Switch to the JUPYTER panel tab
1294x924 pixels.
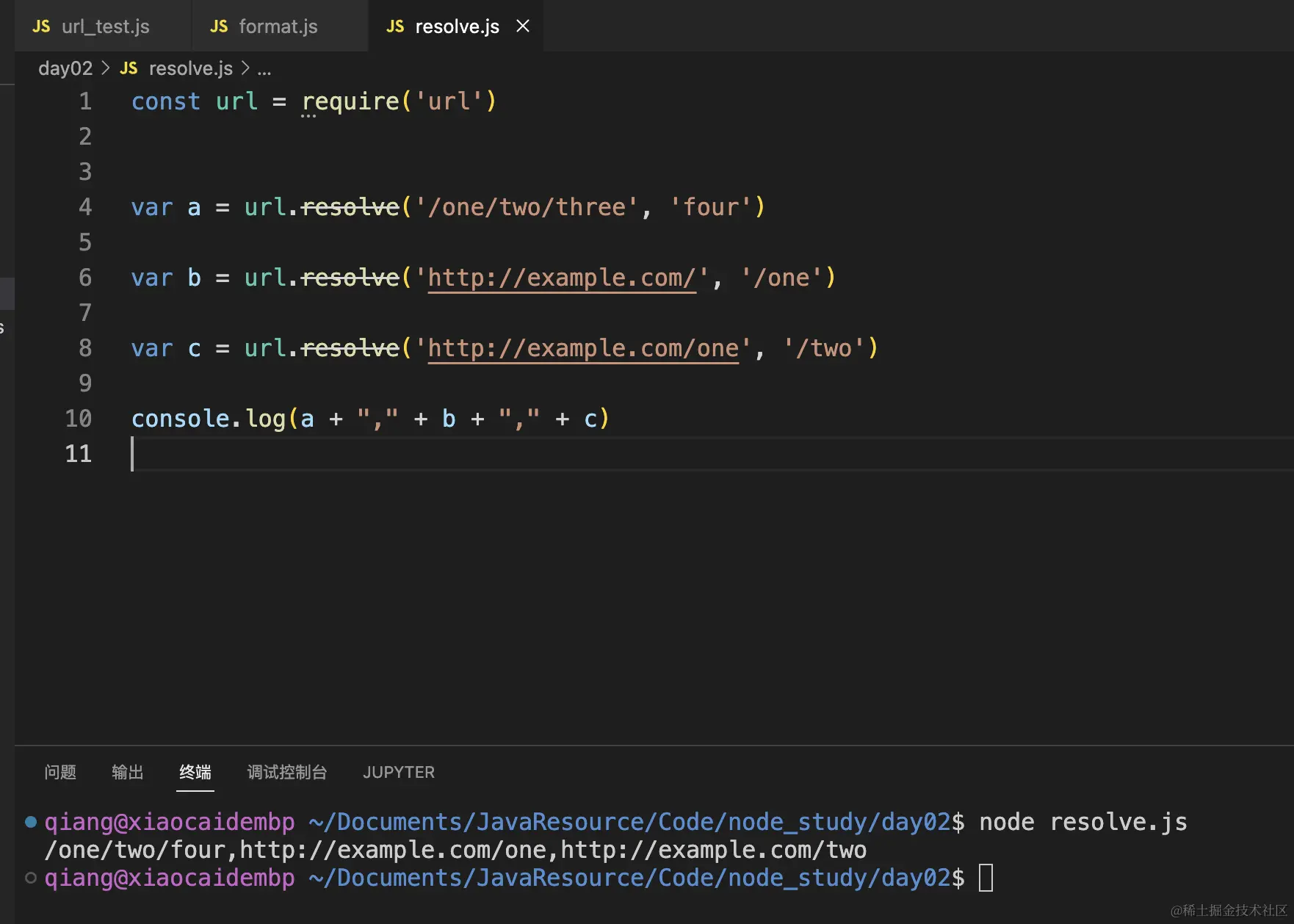click(399, 772)
